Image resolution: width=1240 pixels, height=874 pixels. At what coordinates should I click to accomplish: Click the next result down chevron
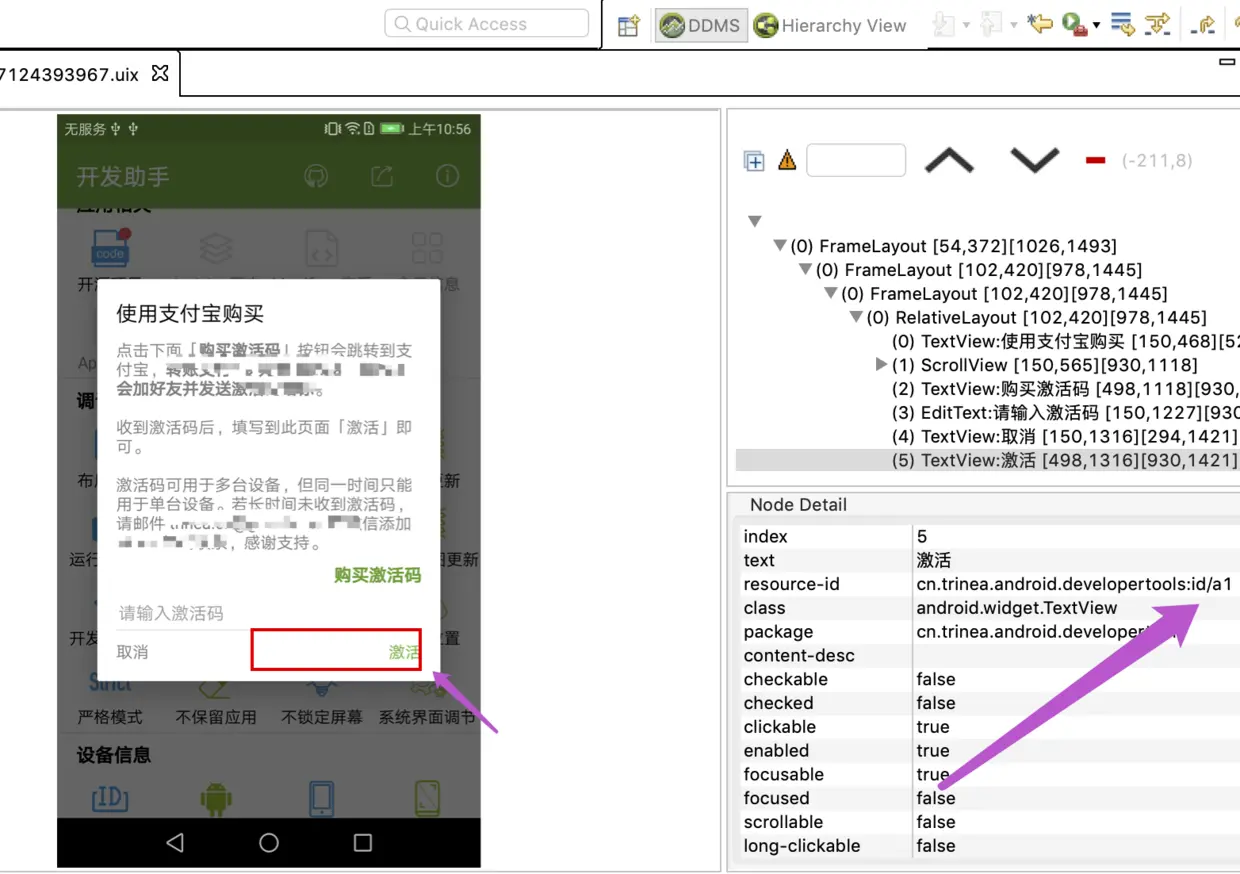click(x=1034, y=160)
